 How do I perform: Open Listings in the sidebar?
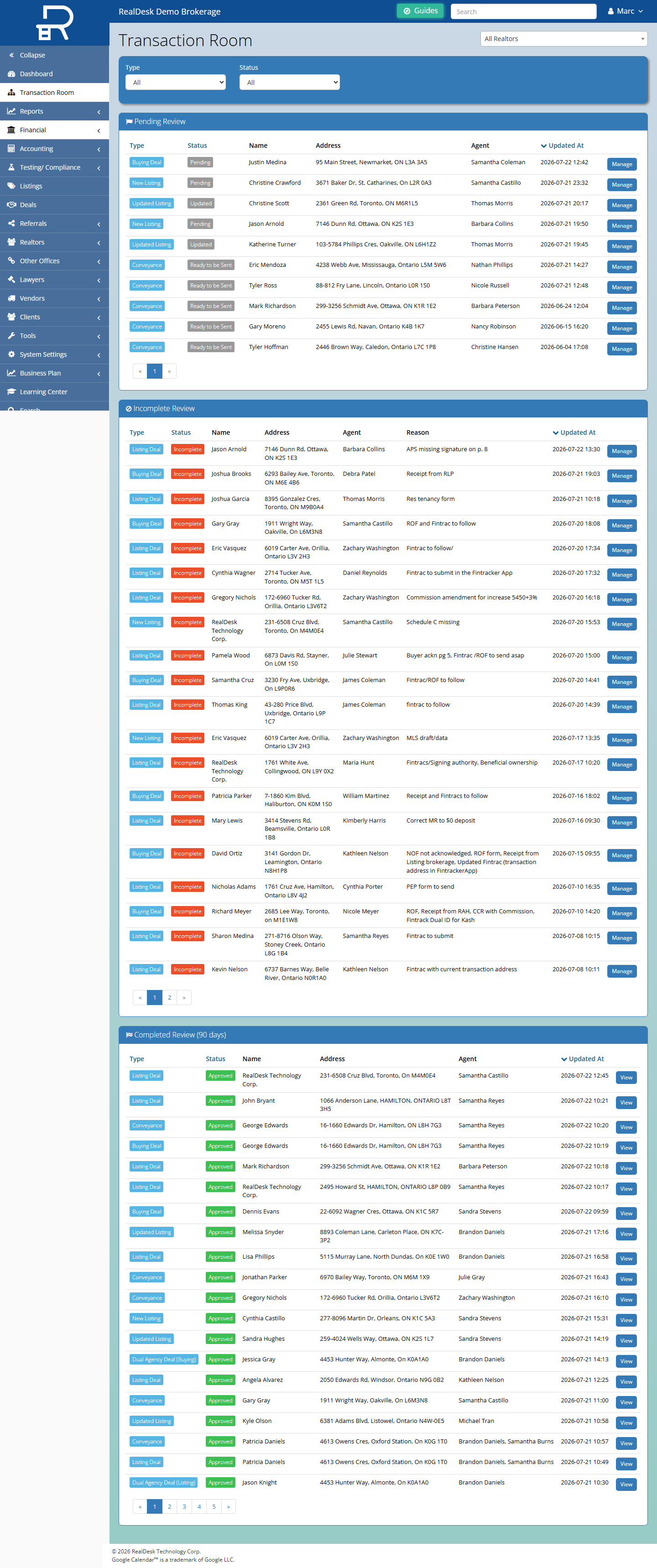pyautogui.click(x=55, y=186)
